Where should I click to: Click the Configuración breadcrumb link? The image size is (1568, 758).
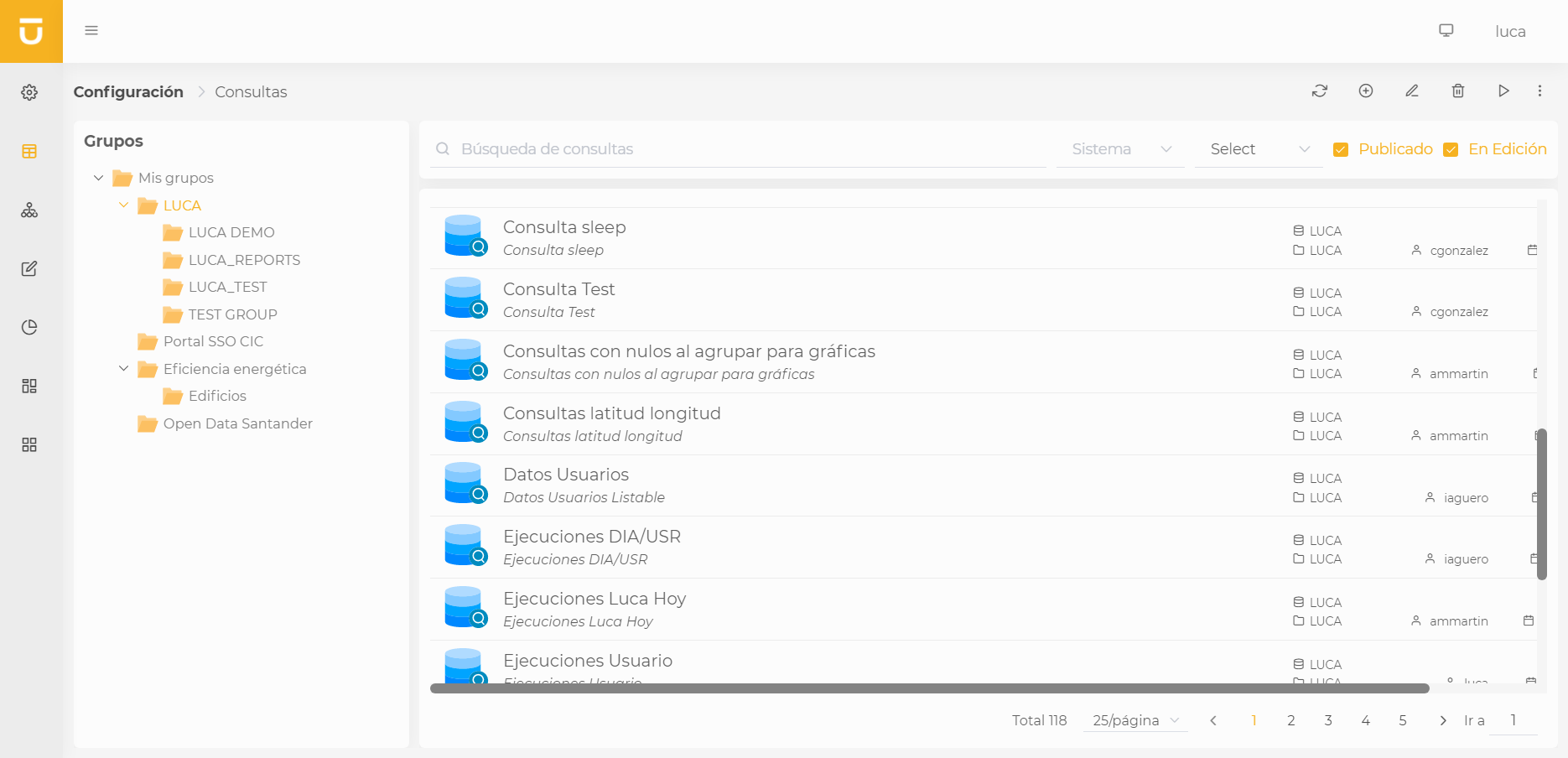pos(128,91)
